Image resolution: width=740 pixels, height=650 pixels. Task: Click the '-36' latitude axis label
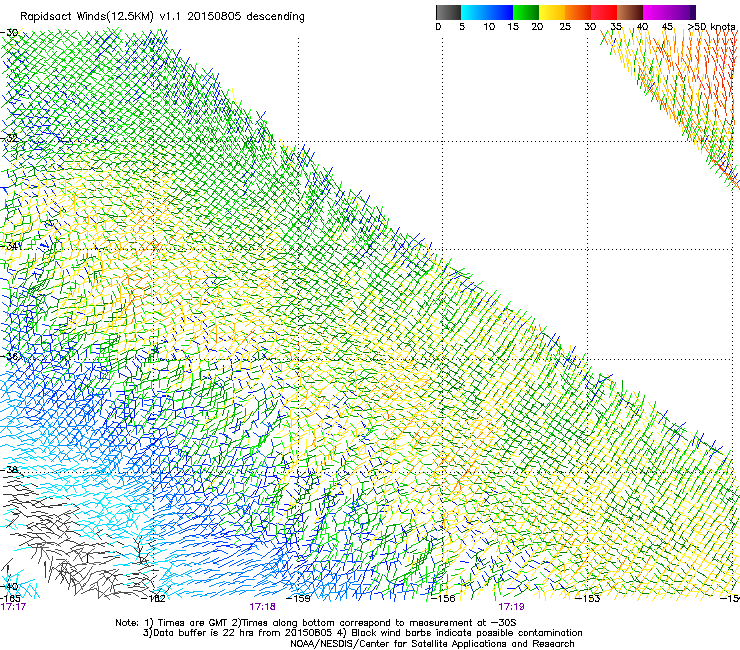click(x=9, y=356)
